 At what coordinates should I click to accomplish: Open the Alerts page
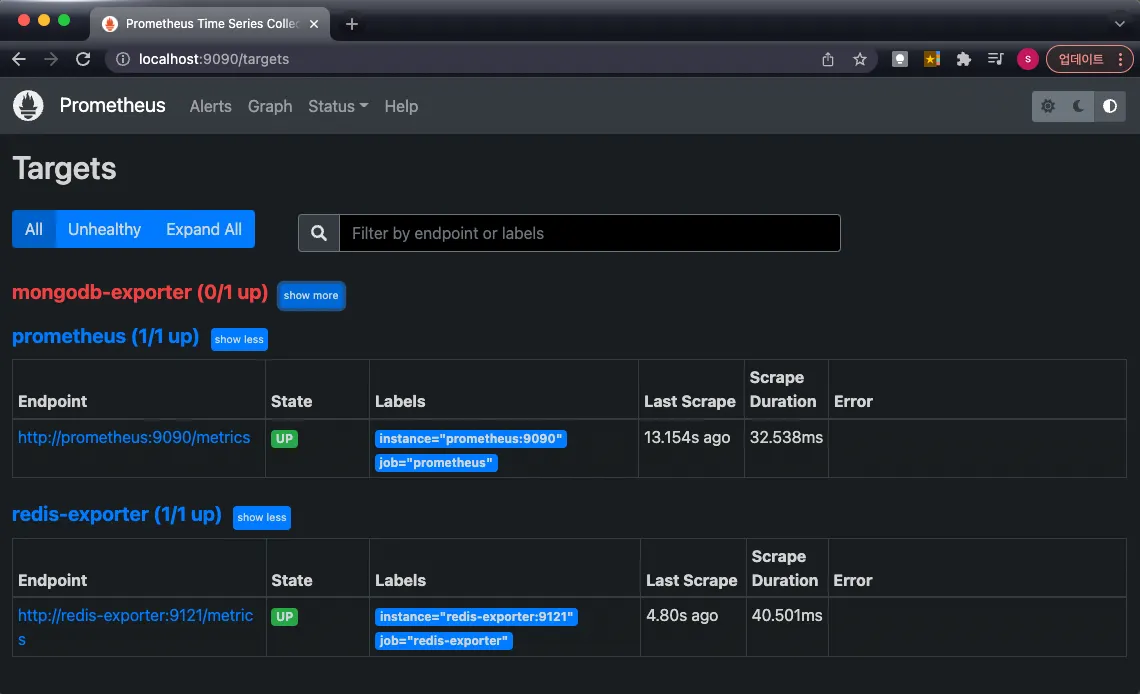[x=211, y=106]
